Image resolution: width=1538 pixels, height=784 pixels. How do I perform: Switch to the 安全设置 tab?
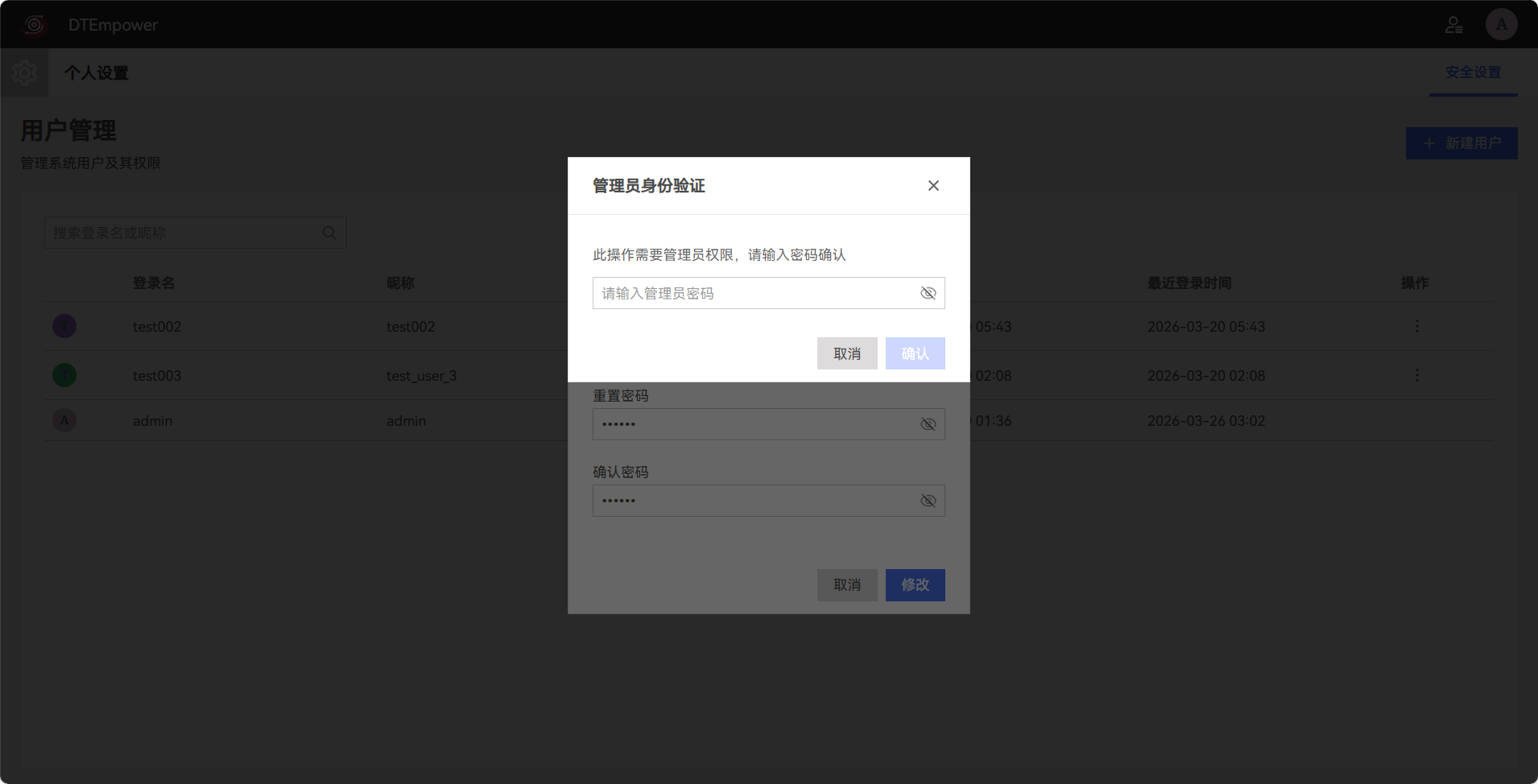coord(1473,72)
